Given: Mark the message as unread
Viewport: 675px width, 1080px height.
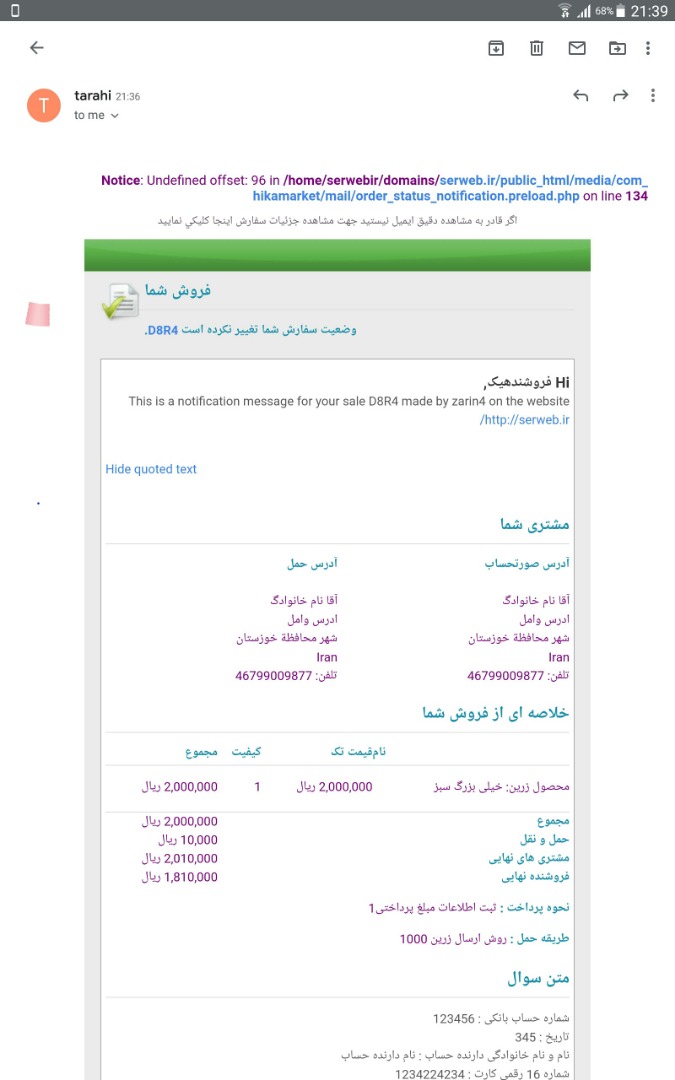Looking at the screenshot, I should (577, 48).
